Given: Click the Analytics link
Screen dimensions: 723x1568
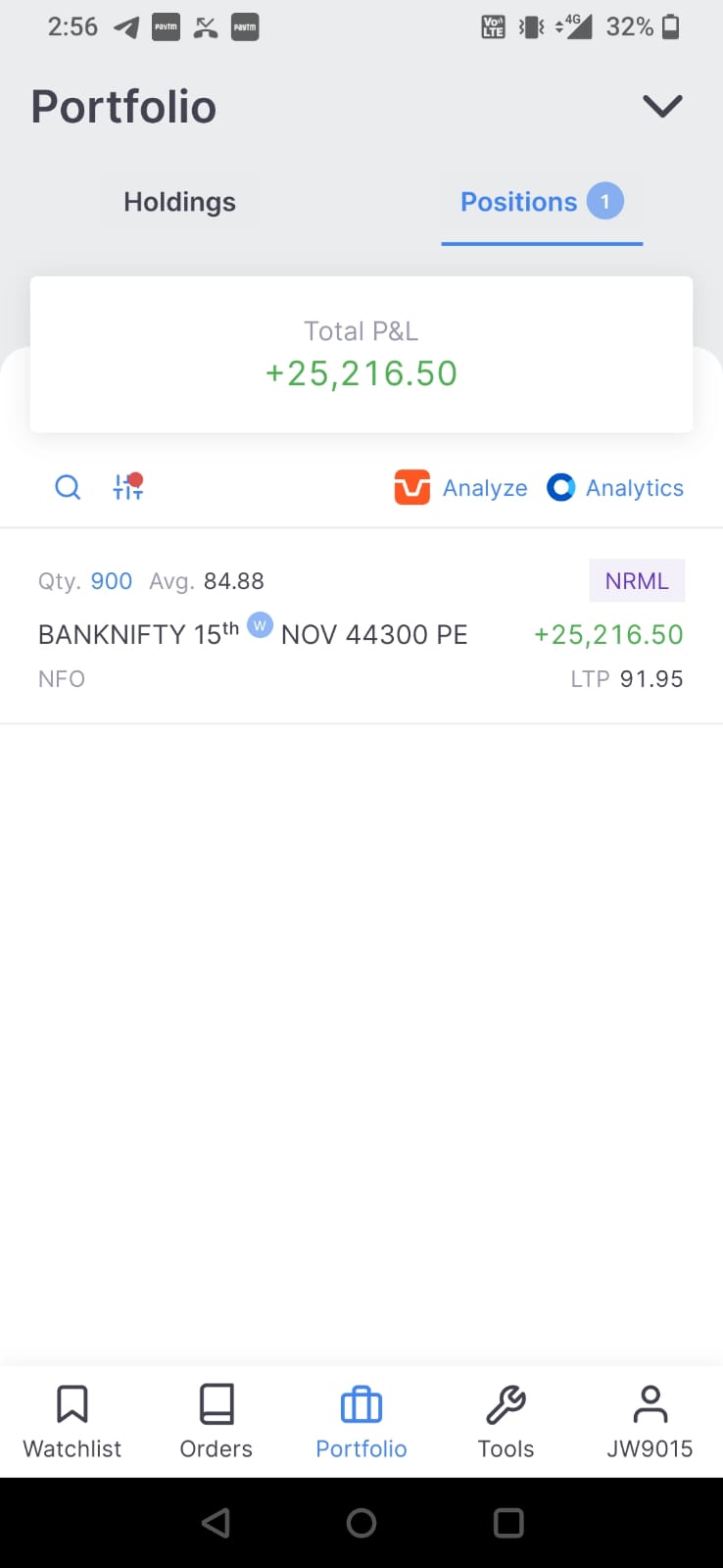Looking at the screenshot, I should [x=635, y=488].
